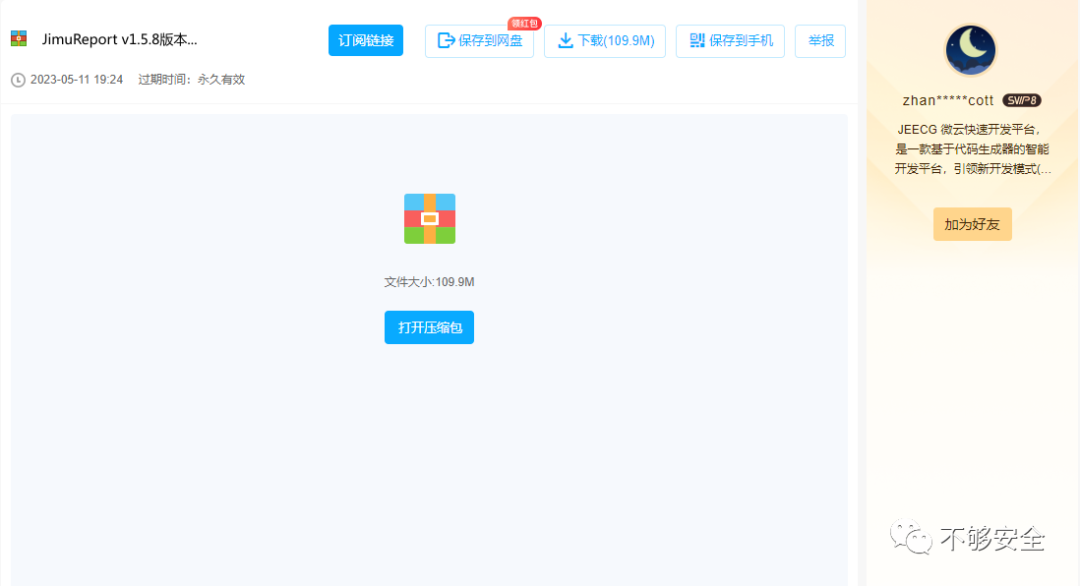The width and height of the screenshot is (1080, 586).
Task: Click the large zip archive icon
Action: pyautogui.click(x=429, y=218)
